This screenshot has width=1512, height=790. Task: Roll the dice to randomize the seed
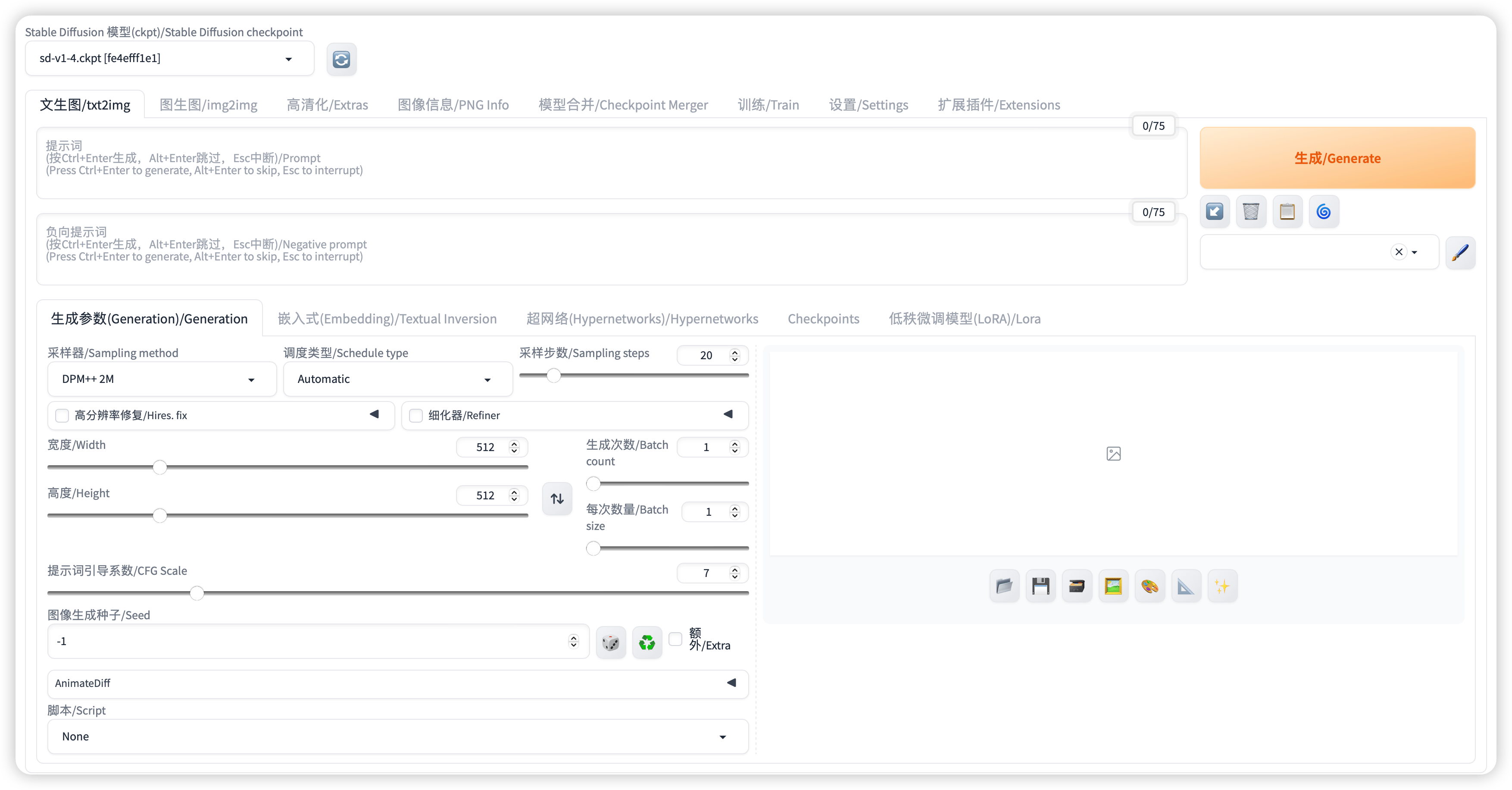(x=610, y=642)
